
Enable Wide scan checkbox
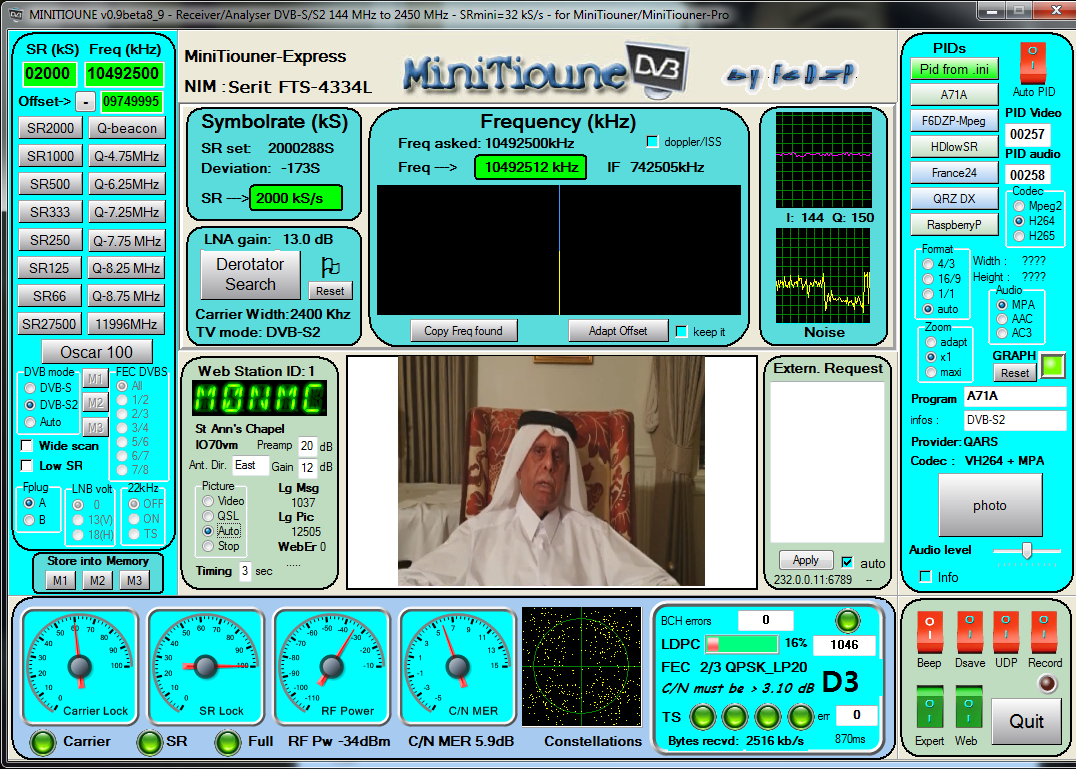tap(27, 445)
